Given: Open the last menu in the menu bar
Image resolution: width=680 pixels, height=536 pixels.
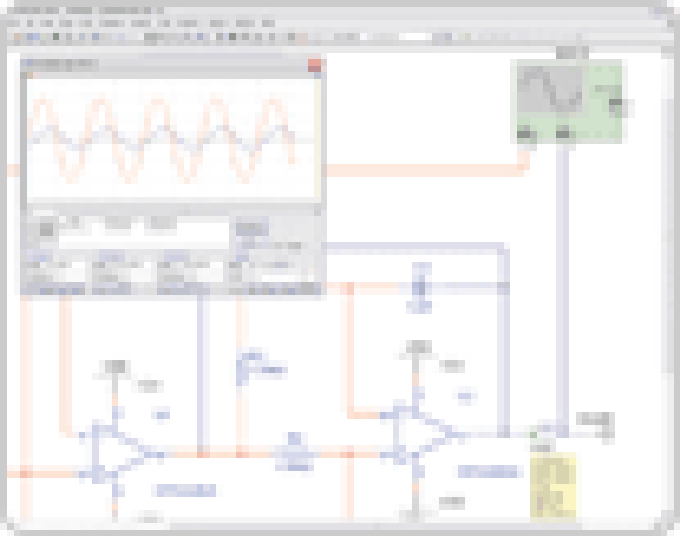Looking at the screenshot, I should (x=269, y=22).
